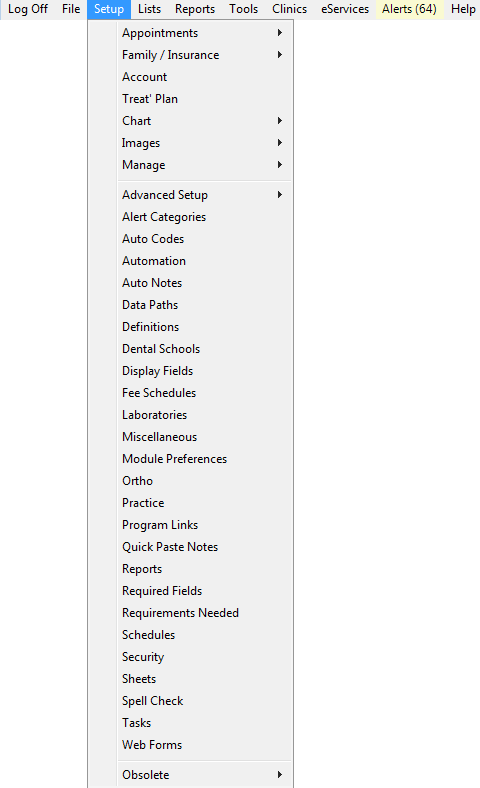Open the eServices menu
Viewport: 480px width, 788px height.
(x=345, y=9)
